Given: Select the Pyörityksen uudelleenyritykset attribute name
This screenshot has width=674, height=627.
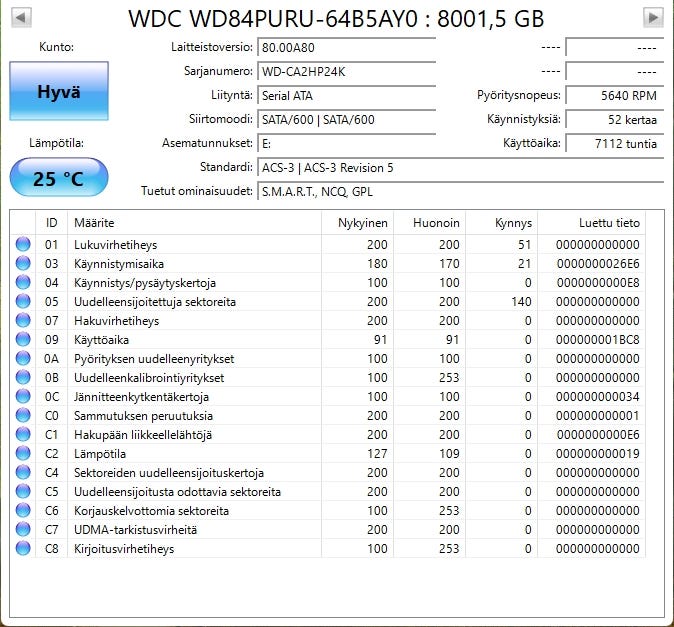Looking at the screenshot, I should click(x=154, y=358).
